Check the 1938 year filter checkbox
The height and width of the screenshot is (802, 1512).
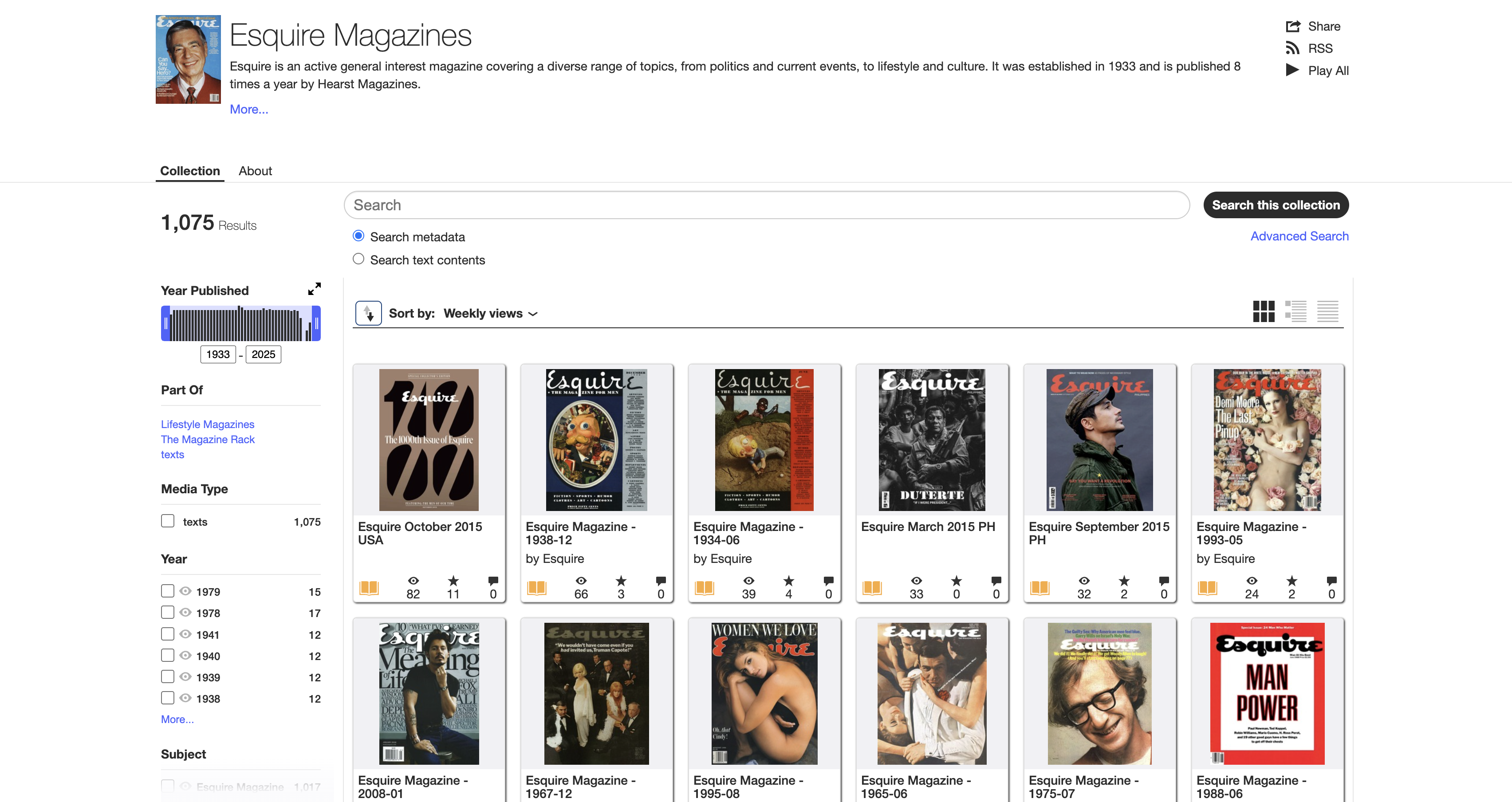pyautogui.click(x=168, y=698)
